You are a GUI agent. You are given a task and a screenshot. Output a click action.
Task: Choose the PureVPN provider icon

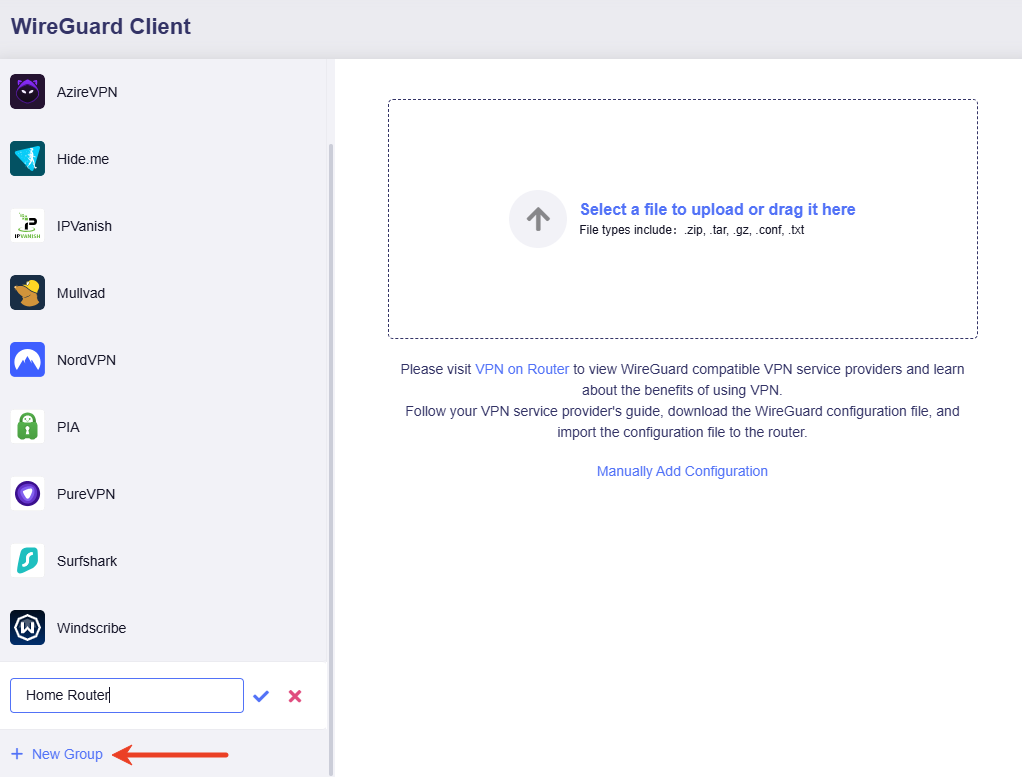point(27,493)
